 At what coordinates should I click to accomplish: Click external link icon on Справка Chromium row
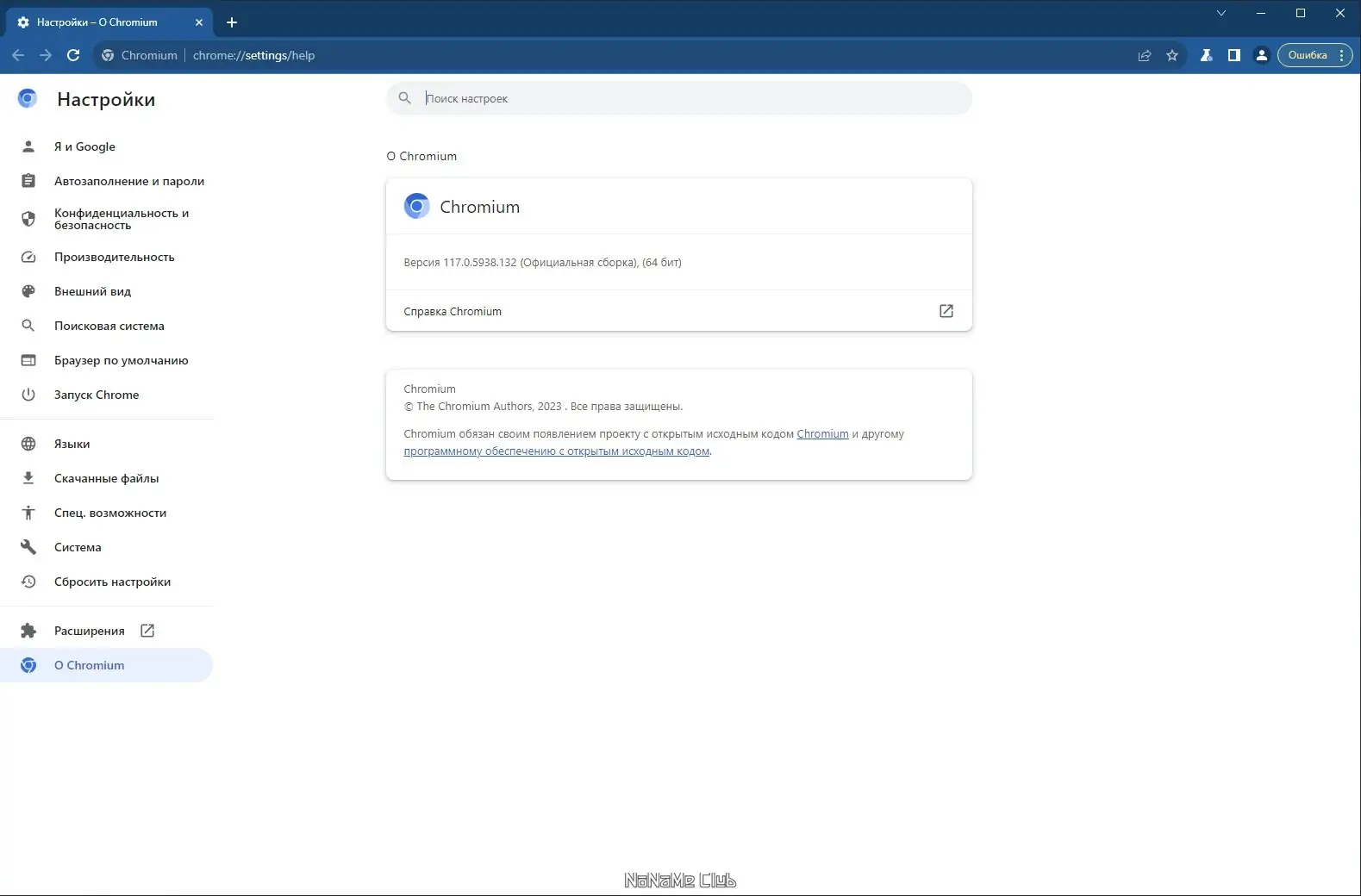click(946, 311)
